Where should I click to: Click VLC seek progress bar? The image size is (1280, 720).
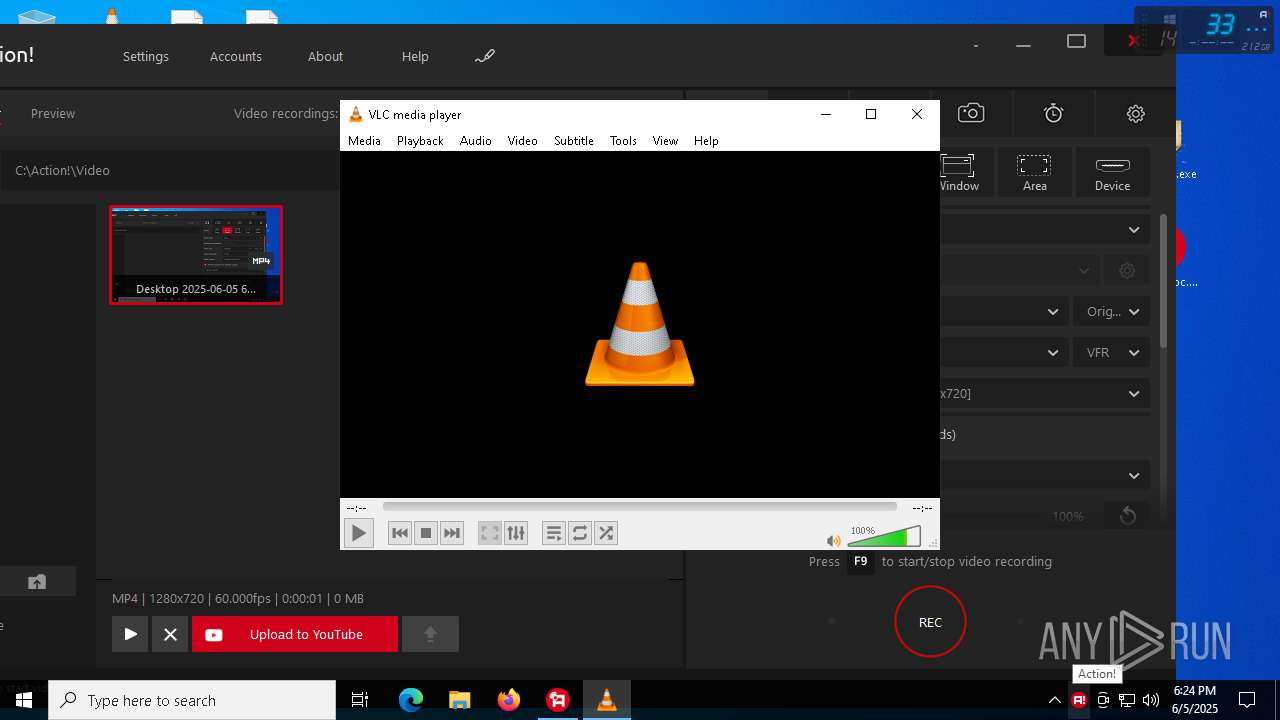coord(641,507)
